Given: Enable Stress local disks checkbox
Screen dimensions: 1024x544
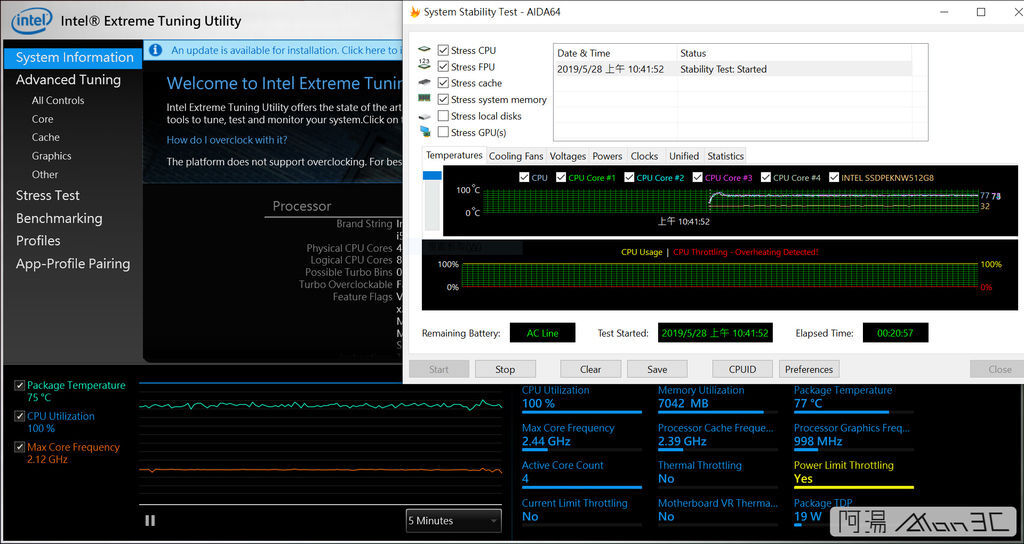Looking at the screenshot, I should (443, 116).
